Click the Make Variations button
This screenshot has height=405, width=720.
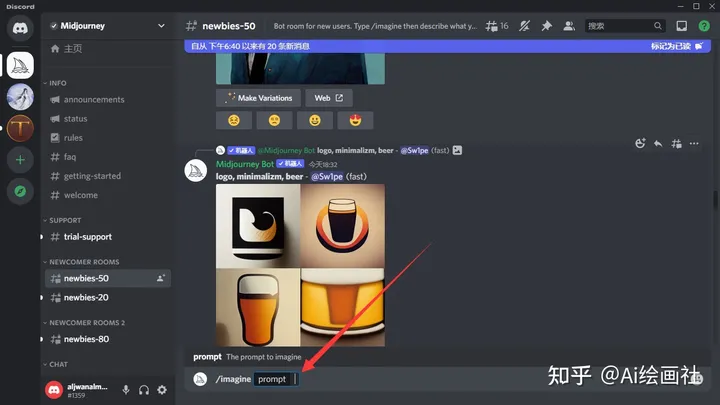(258, 98)
